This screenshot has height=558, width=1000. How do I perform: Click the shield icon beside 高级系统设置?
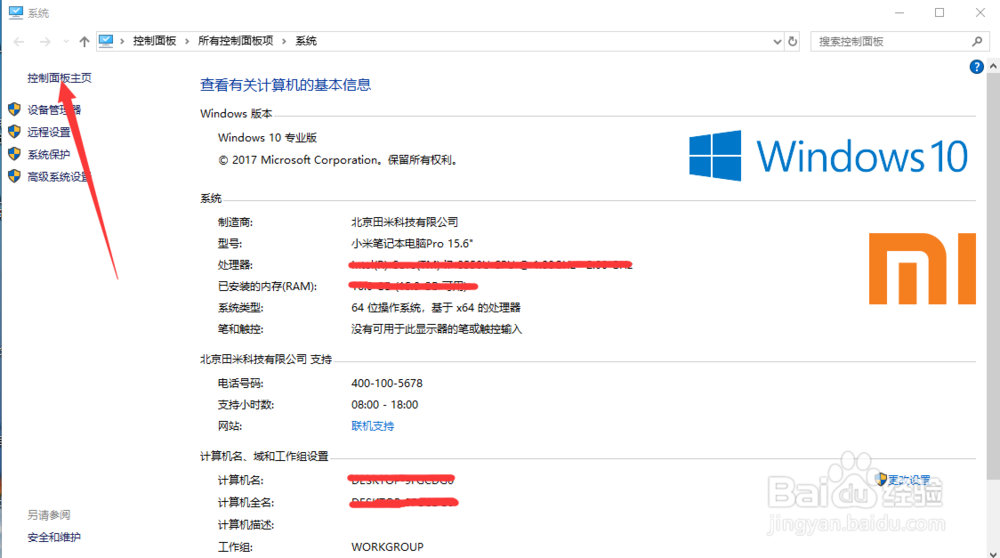tap(15, 176)
